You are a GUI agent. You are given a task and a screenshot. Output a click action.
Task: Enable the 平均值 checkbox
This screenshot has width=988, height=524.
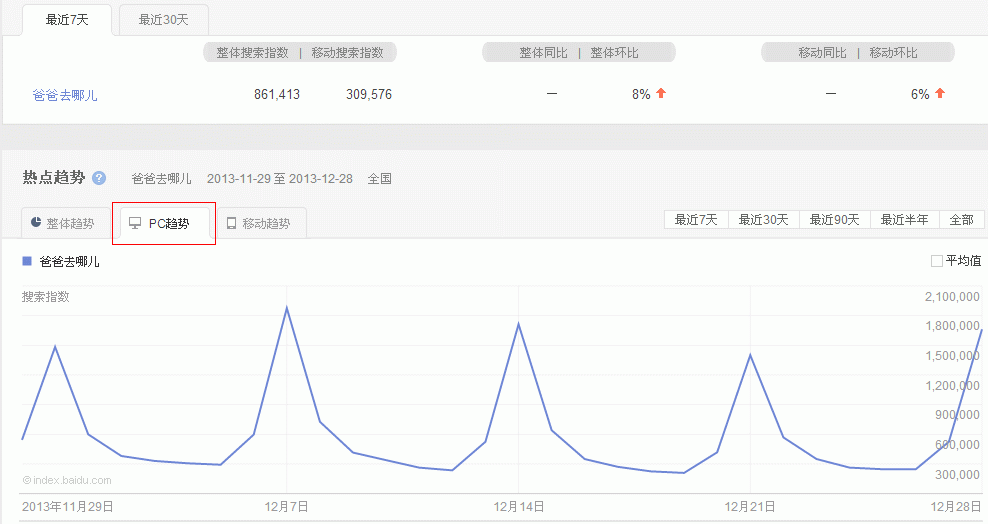click(x=937, y=261)
